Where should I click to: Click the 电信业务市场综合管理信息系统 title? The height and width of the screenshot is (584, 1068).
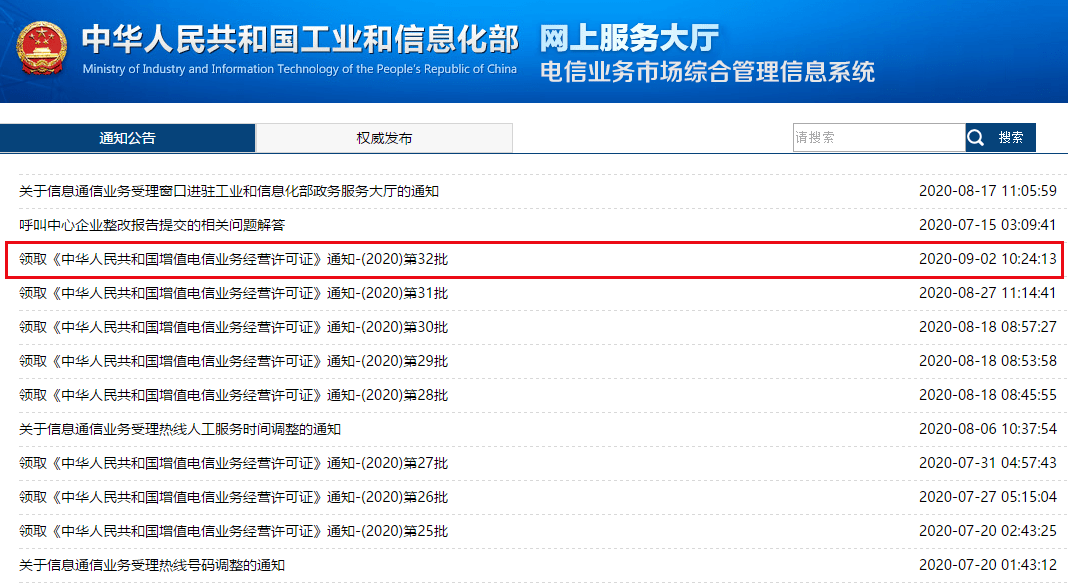click(708, 72)
